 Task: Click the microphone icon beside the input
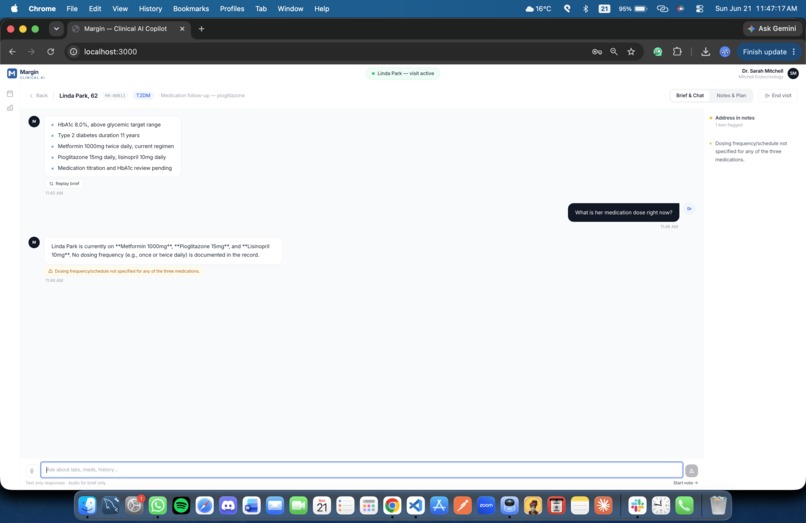click(32, 470)
